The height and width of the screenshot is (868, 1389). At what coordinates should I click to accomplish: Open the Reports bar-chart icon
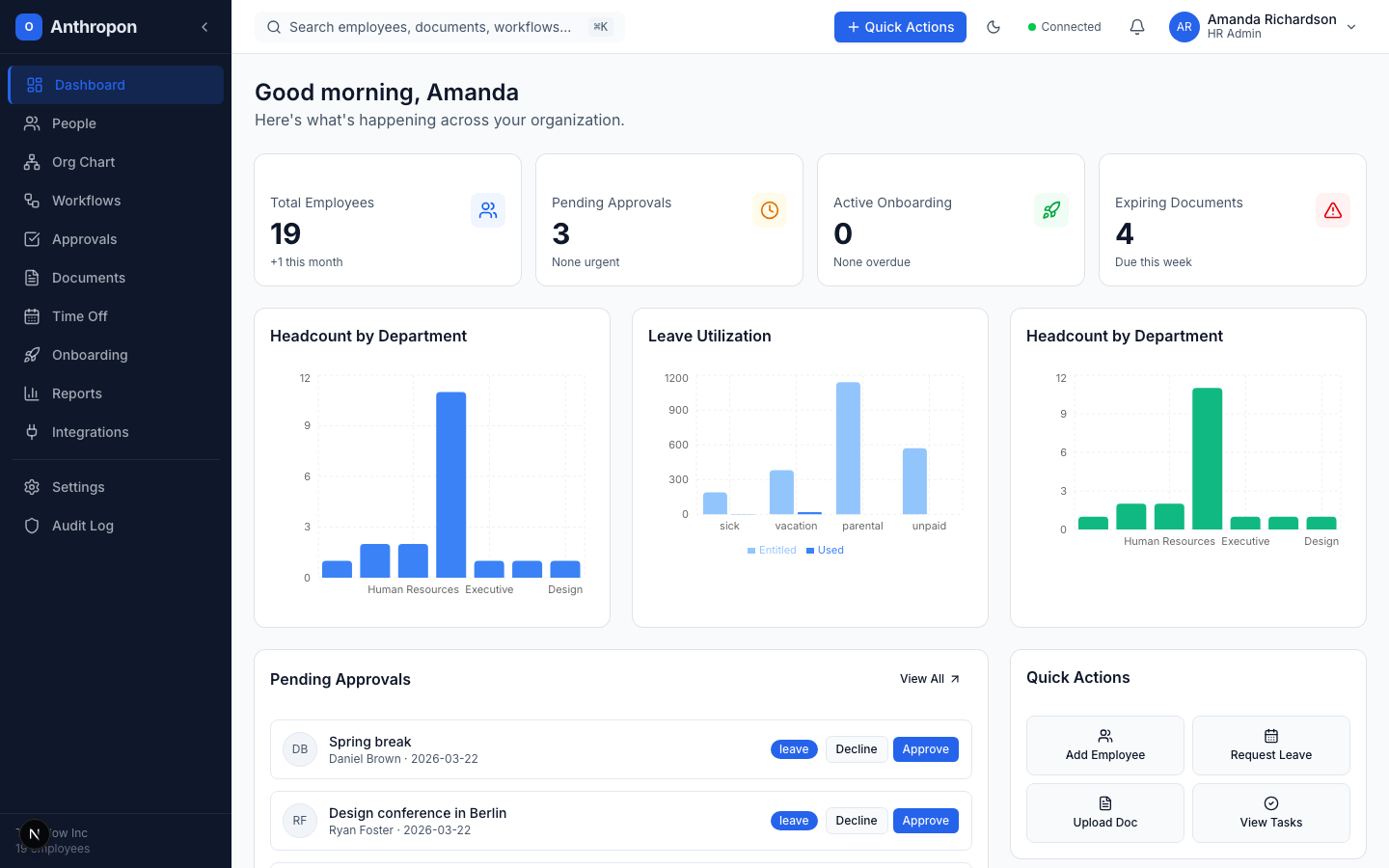(34, 393)
